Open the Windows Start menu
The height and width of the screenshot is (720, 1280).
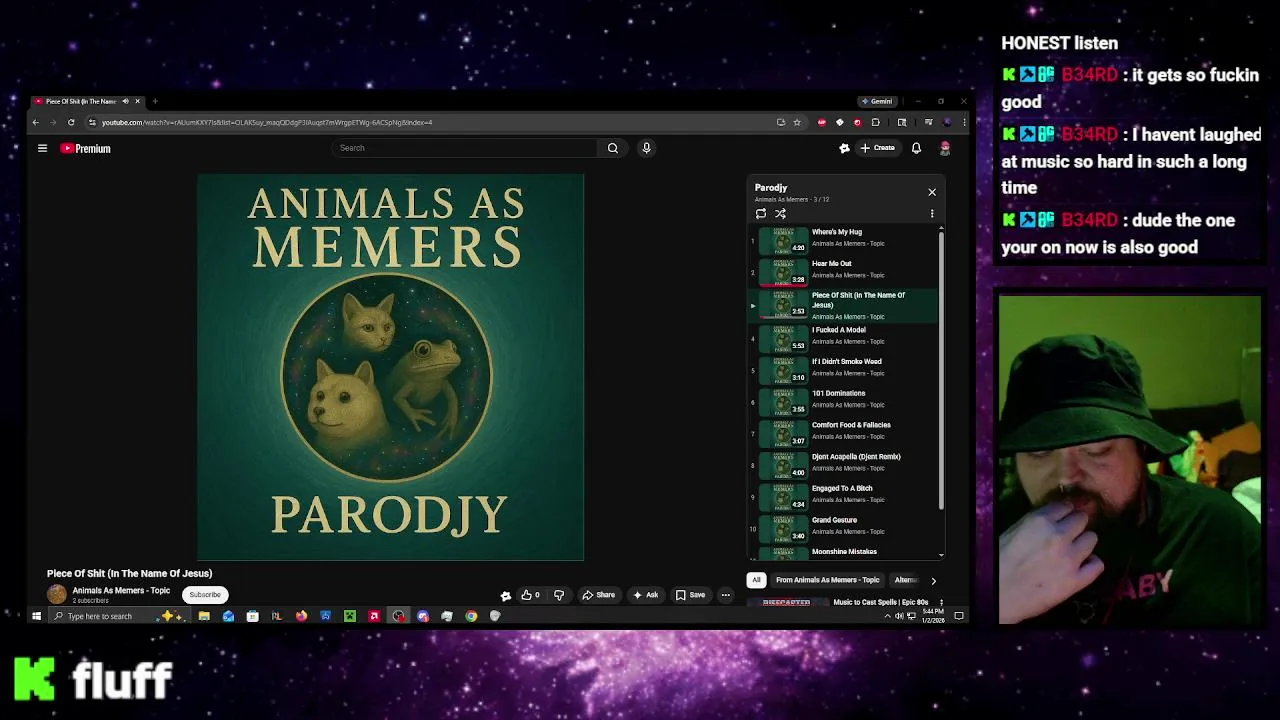point(36,616)
